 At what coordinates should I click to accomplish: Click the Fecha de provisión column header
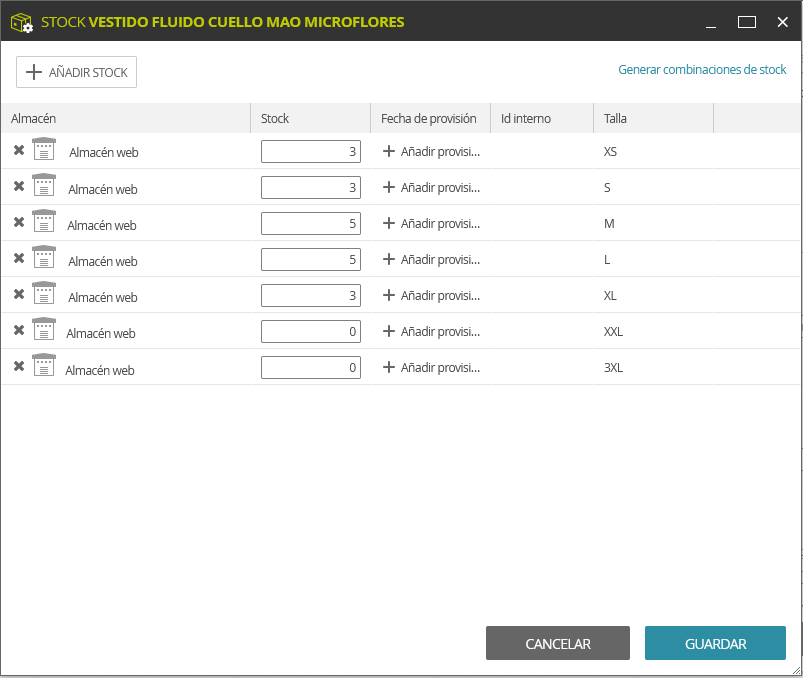pos(430,118)
